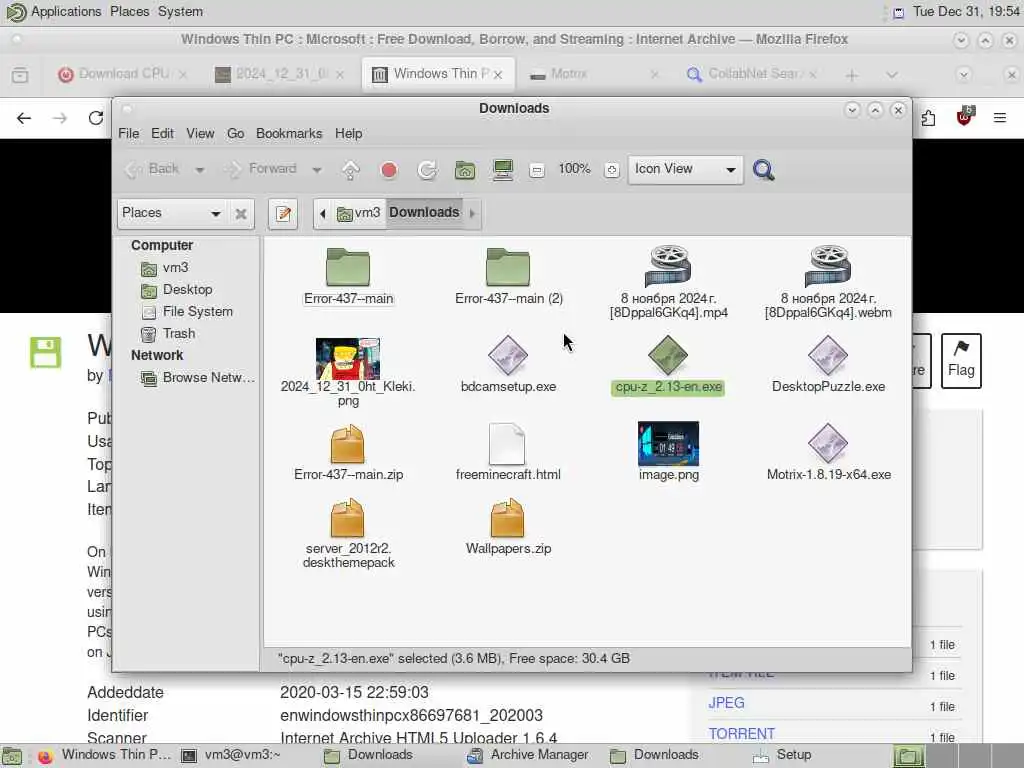Open the Home folder toolbar icon
Viewport: 1024px width, 768px height.
[x=465, y=170]
